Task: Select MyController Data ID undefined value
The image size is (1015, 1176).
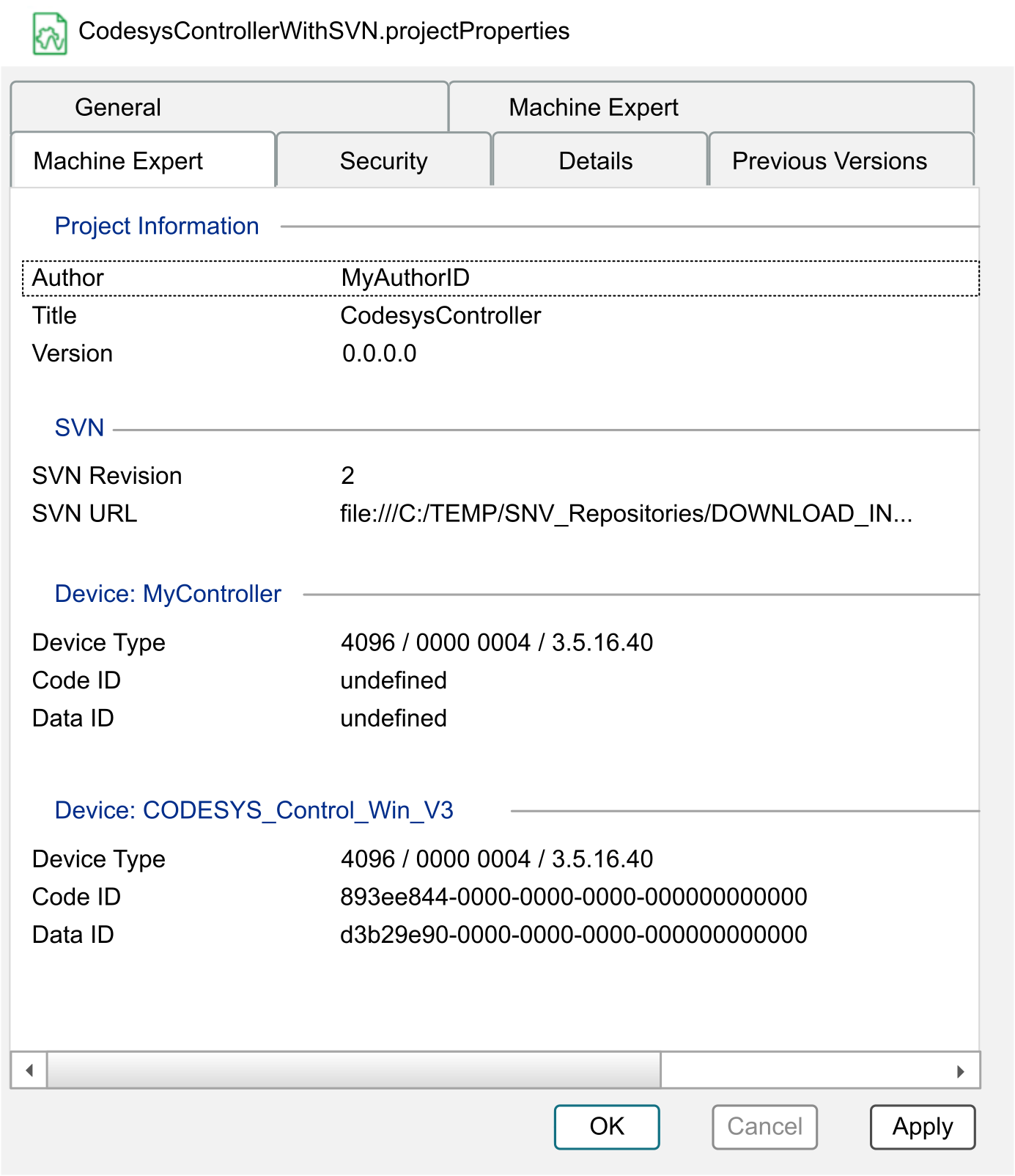Action: pyautogui.click(x=394, y=718)
